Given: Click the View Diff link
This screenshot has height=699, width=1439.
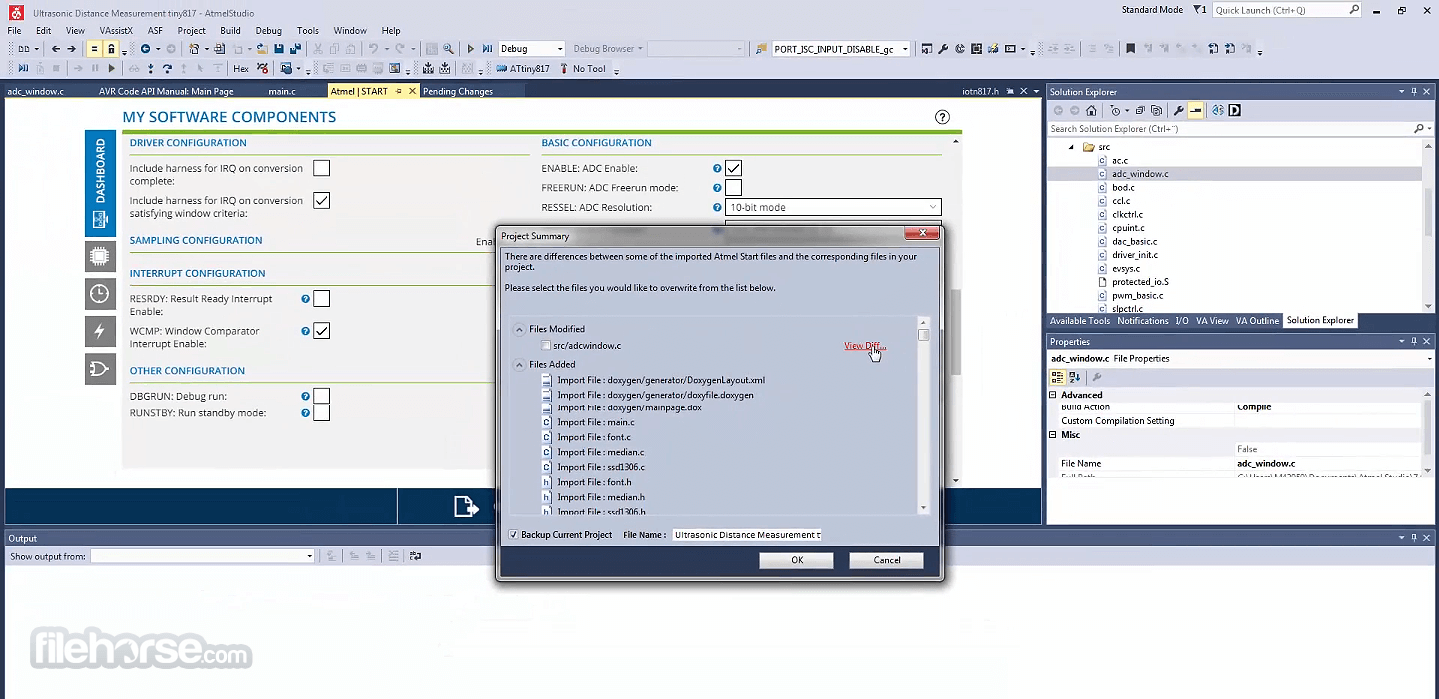Looking at the screenshot, I should (x=865, y=346).
